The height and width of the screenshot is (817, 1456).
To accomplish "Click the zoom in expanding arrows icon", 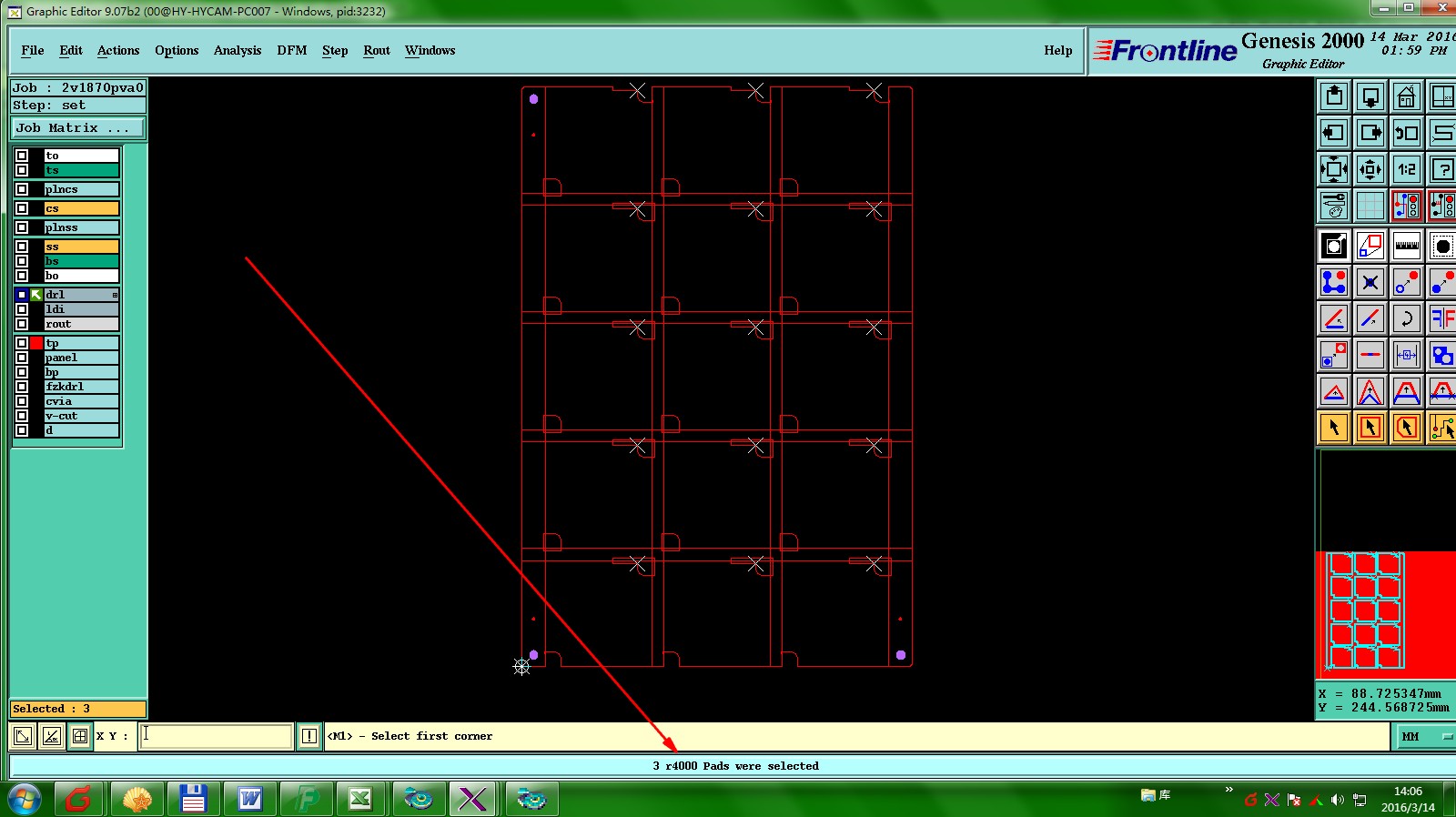I will 1334,168.
